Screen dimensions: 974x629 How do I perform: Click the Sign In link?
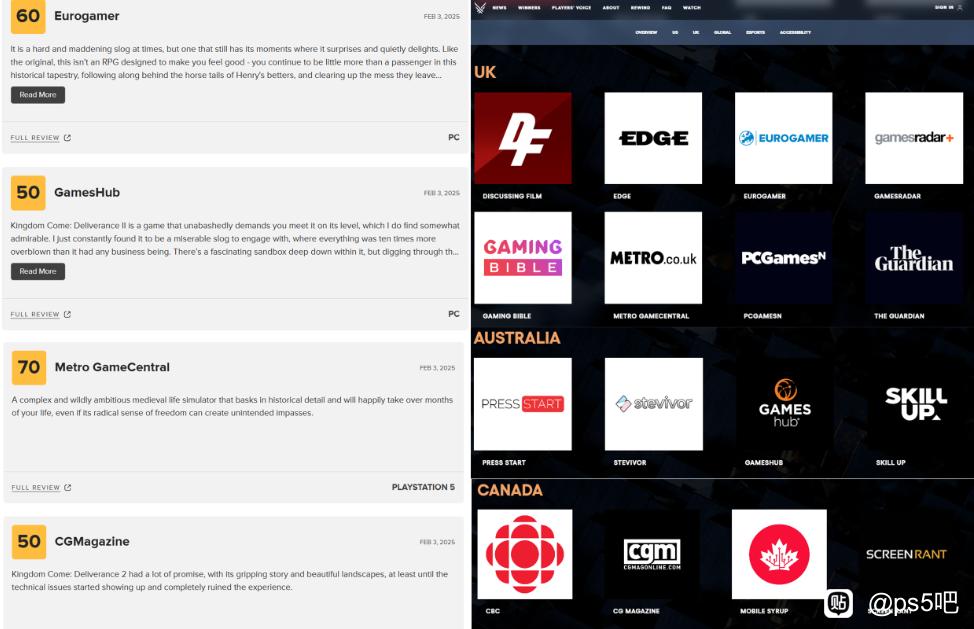pyautogui.click(x=948, y=7)
